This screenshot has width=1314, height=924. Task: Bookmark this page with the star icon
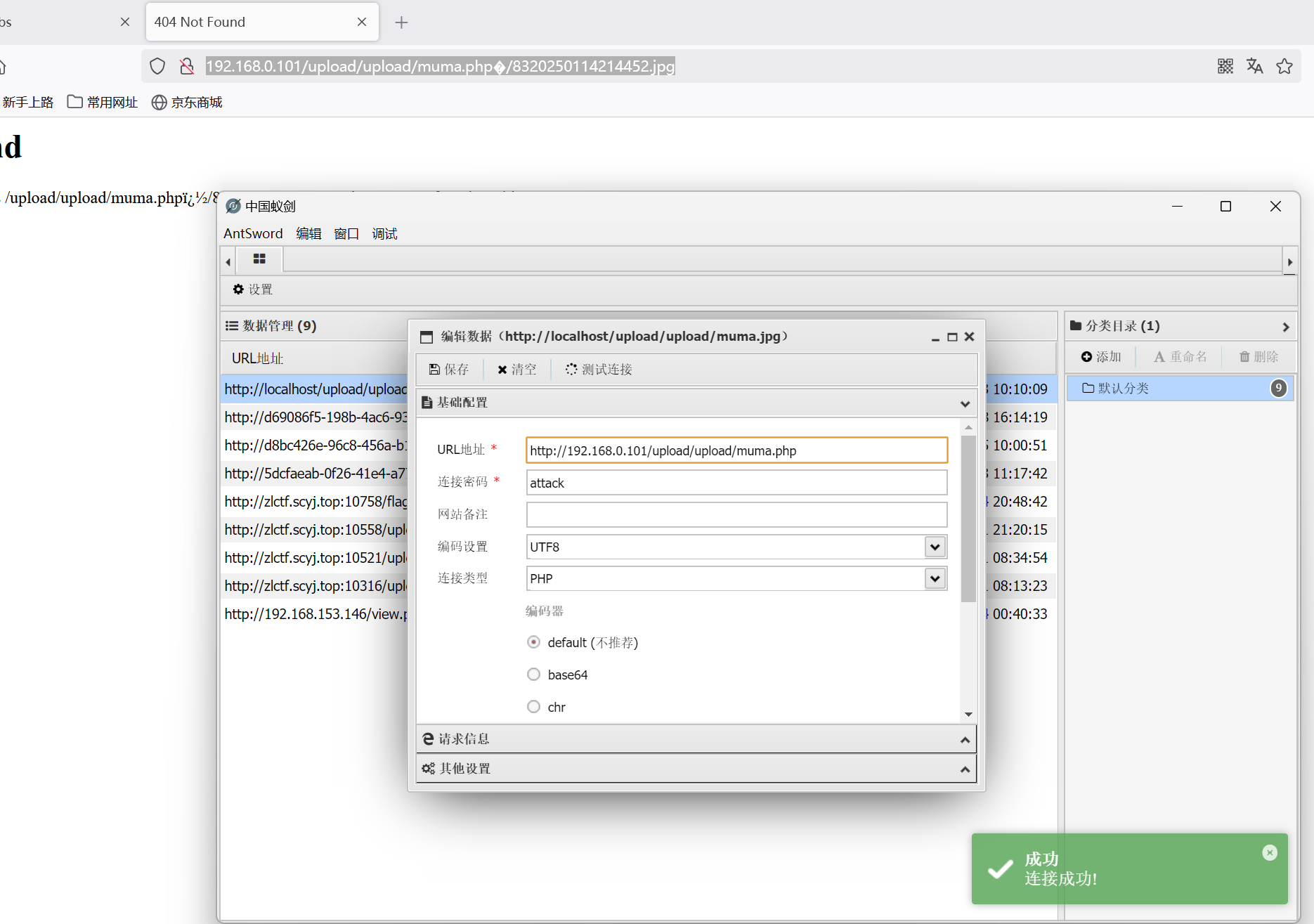point(1284,66)
